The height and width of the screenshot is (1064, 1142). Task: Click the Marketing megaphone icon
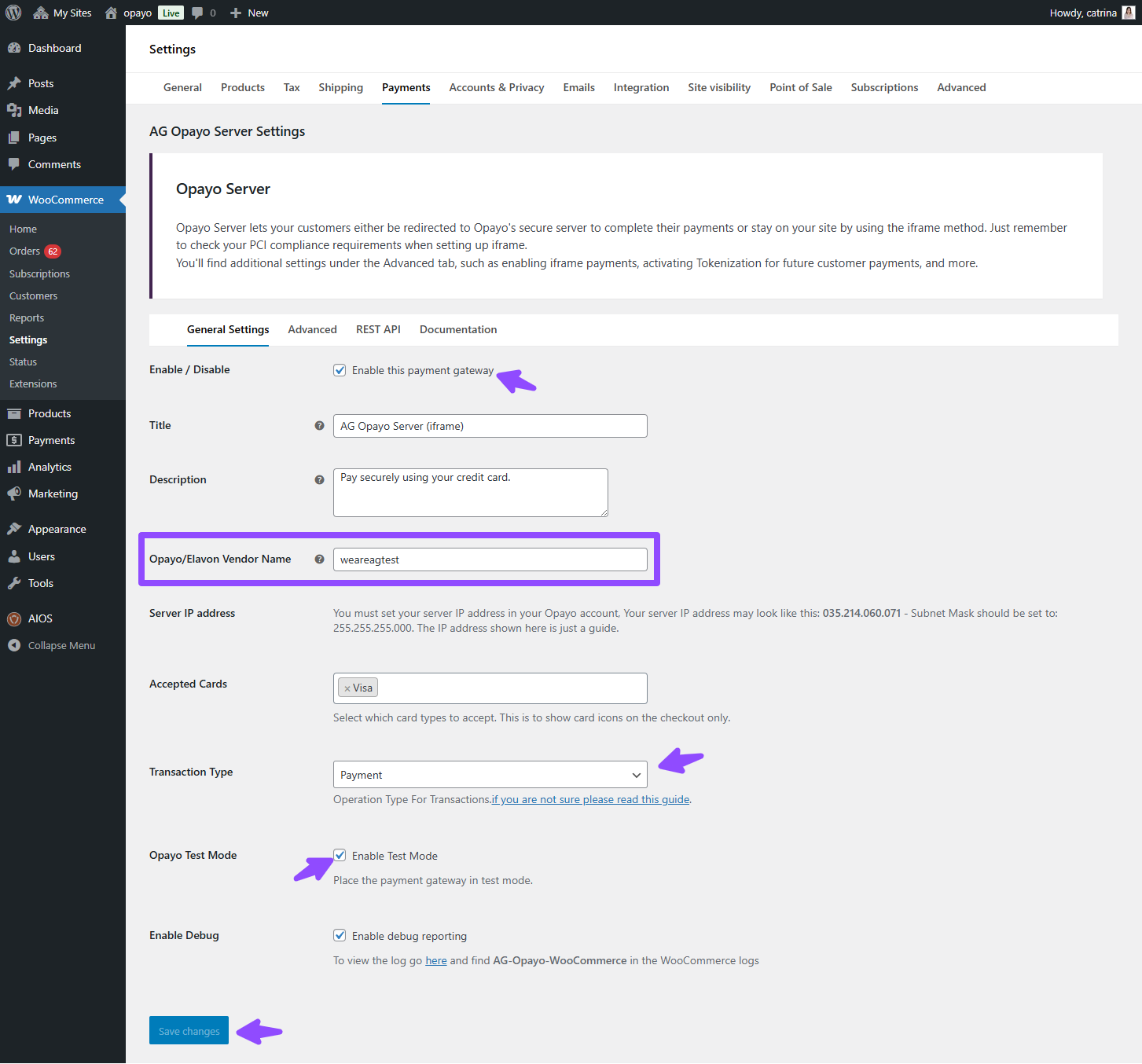click(14, 493)
